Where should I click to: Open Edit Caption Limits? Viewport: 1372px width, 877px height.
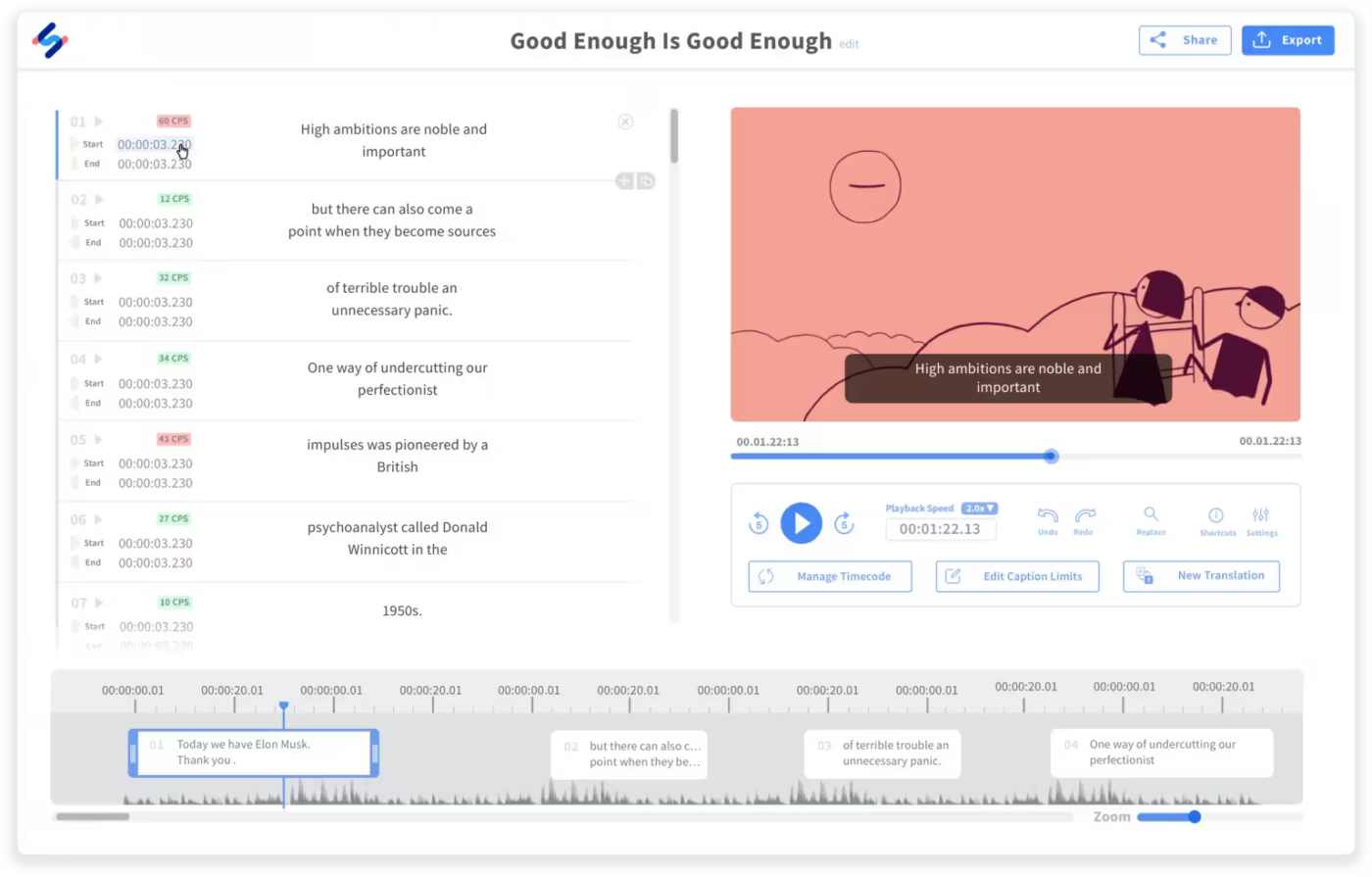tap(1017, 576)
